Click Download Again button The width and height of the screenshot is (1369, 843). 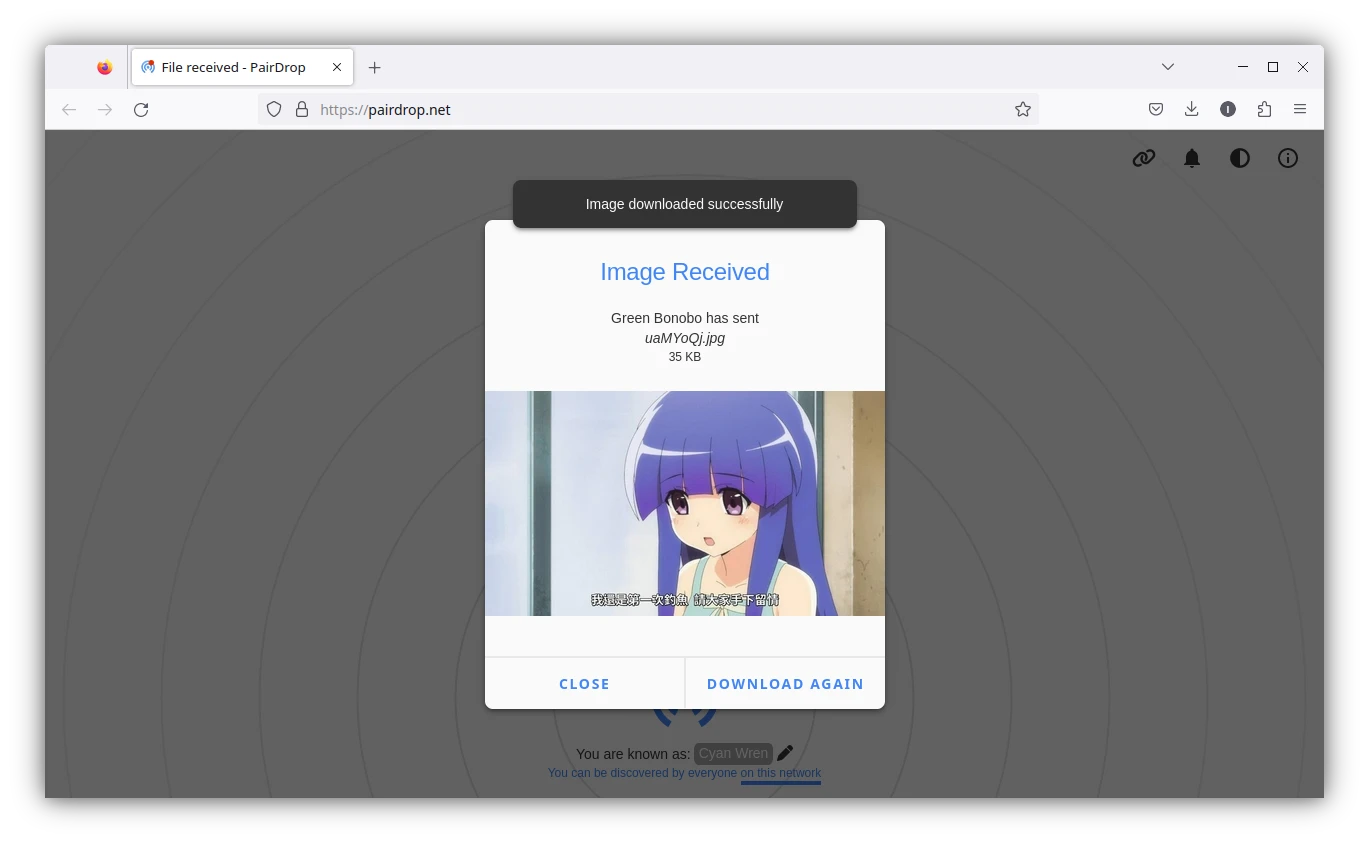785,684
